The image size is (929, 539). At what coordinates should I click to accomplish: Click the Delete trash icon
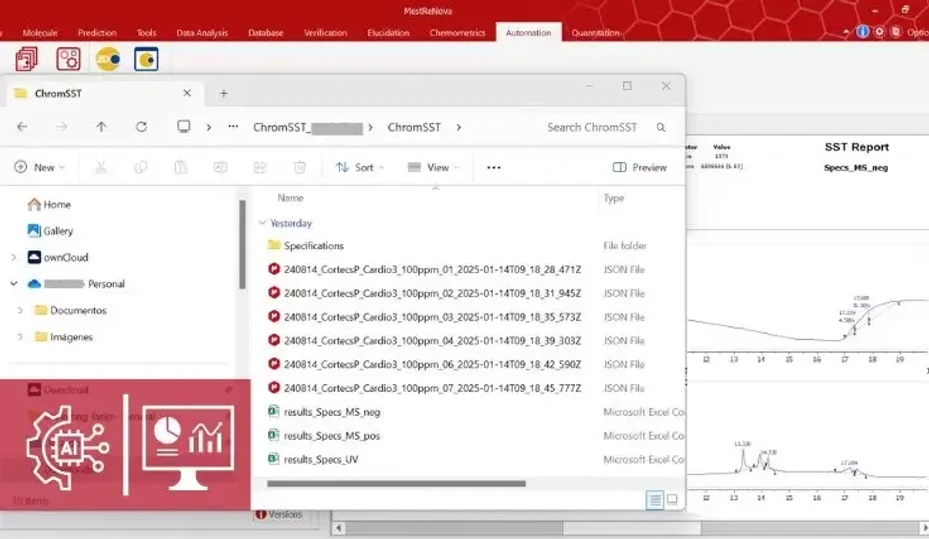coord(300,168)
